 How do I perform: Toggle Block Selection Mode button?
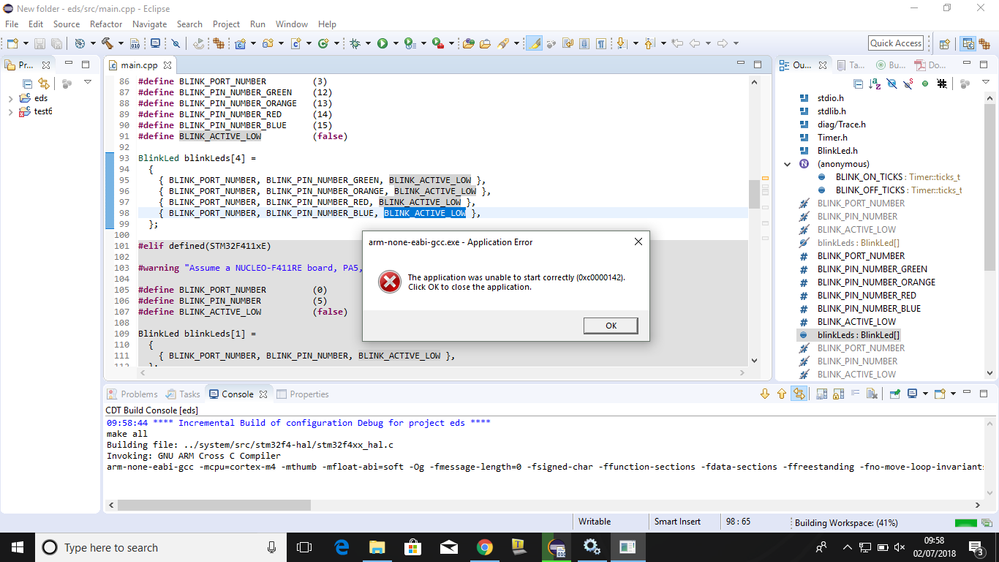click(x=584, y=43)
